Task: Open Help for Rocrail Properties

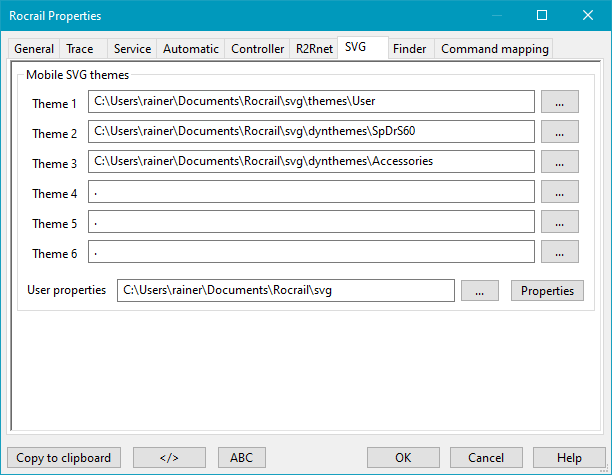Action: tap(569, 458)
